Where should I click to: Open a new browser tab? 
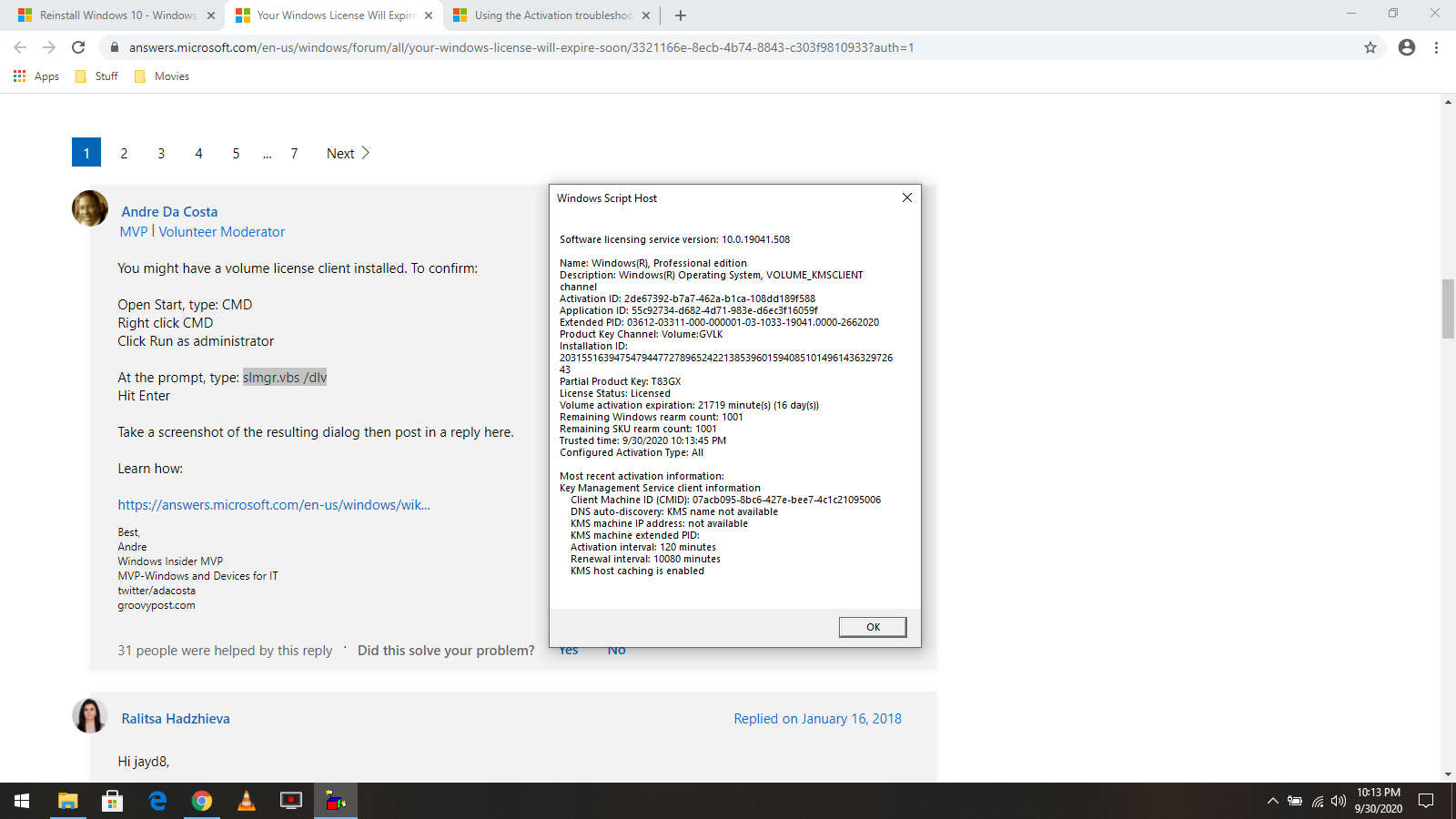[x=681, y=15]
